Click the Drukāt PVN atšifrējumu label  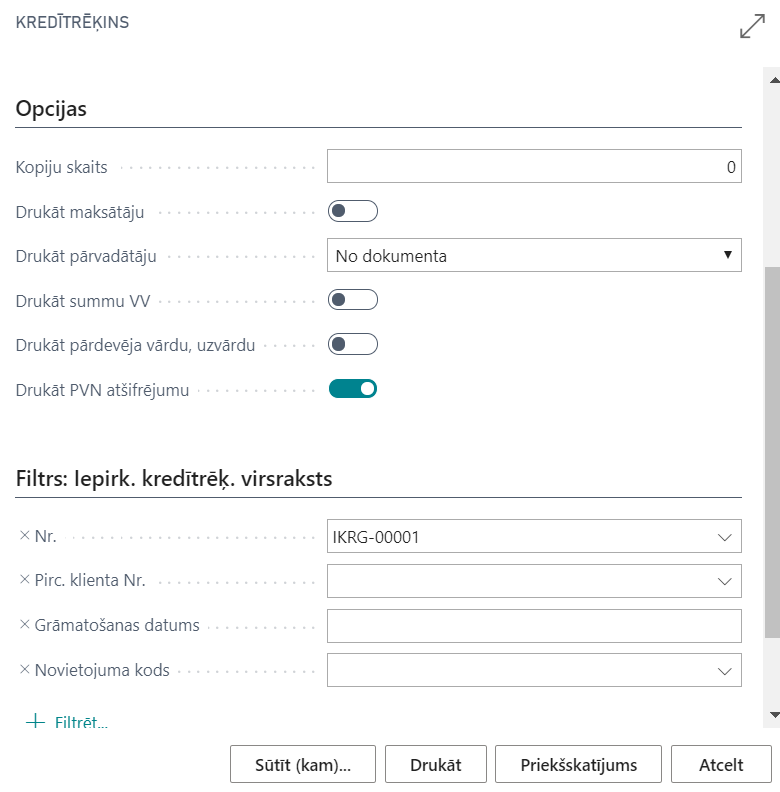tap(102, 390)
